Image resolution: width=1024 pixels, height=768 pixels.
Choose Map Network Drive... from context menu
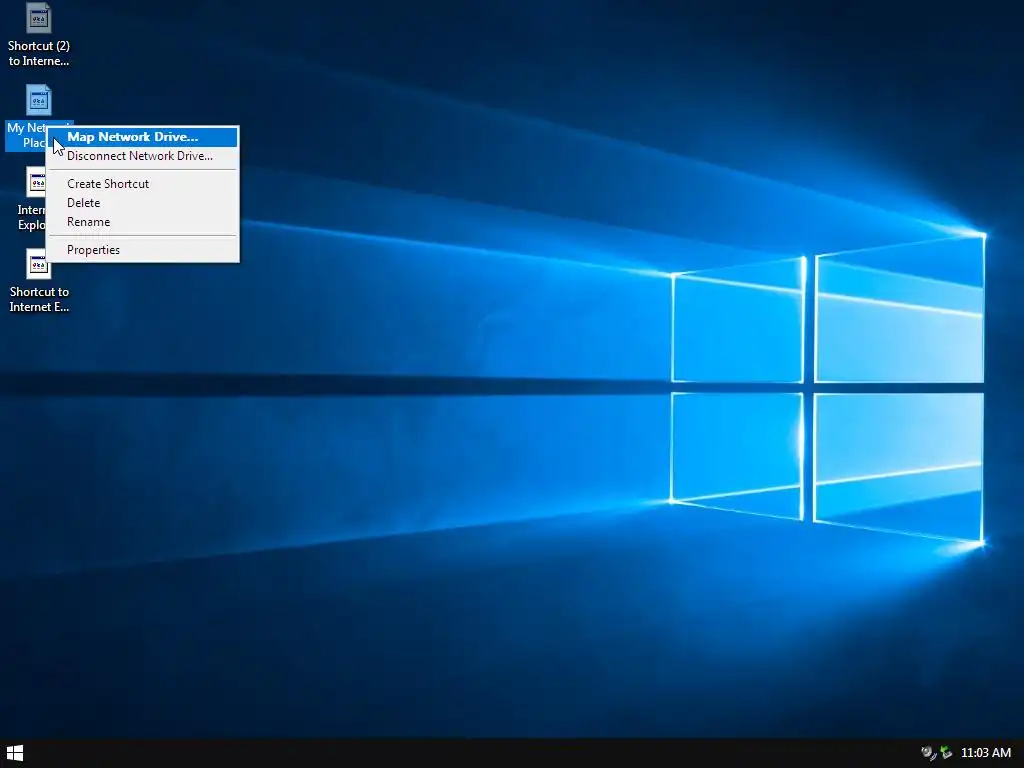[x=142, y=137]
